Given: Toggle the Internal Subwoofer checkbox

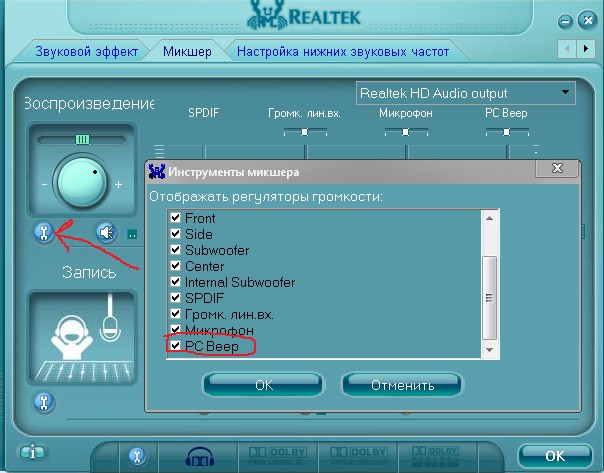Looking at the screenshot, I should click(176, 282).
